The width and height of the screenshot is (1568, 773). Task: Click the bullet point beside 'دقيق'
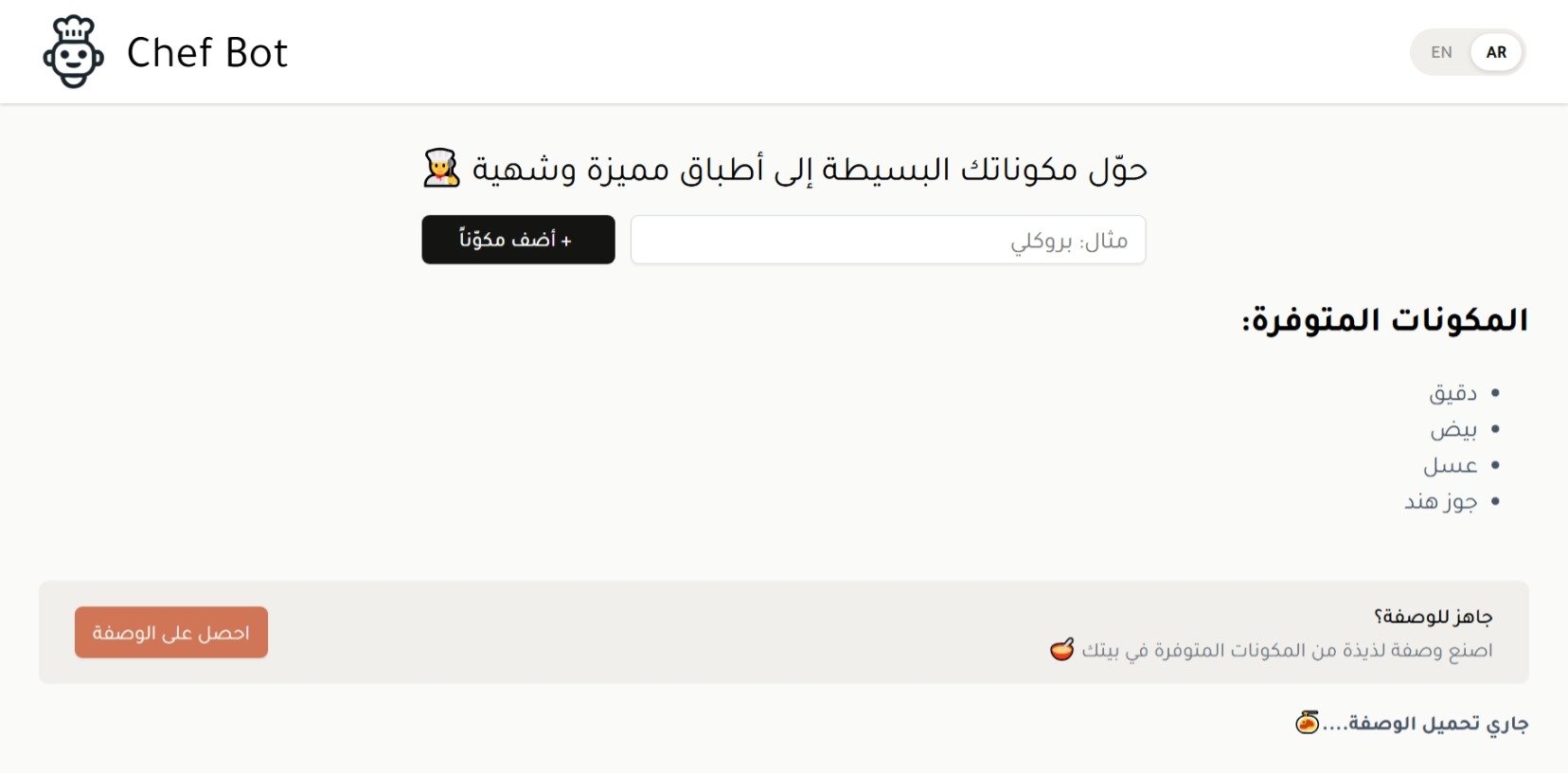[1495, 392]
